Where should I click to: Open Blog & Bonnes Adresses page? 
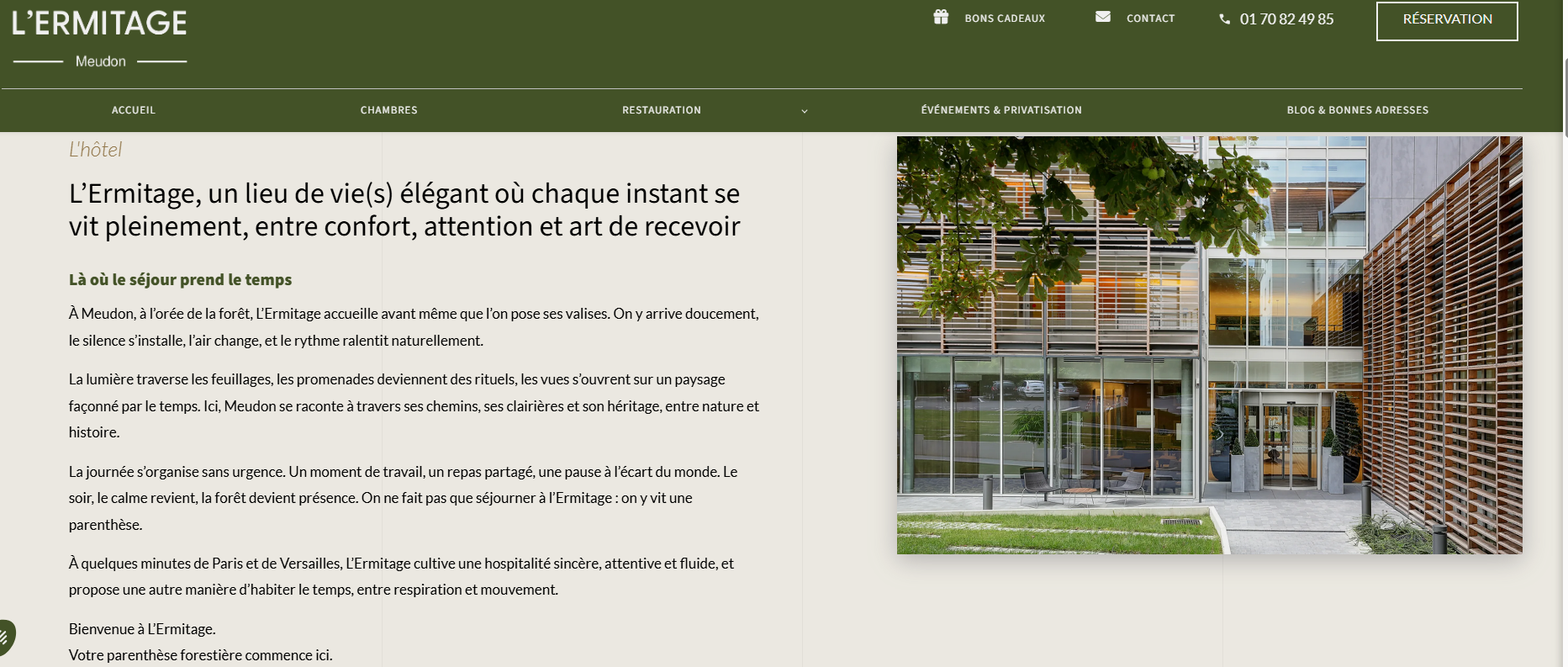(x=1358, y=110)
